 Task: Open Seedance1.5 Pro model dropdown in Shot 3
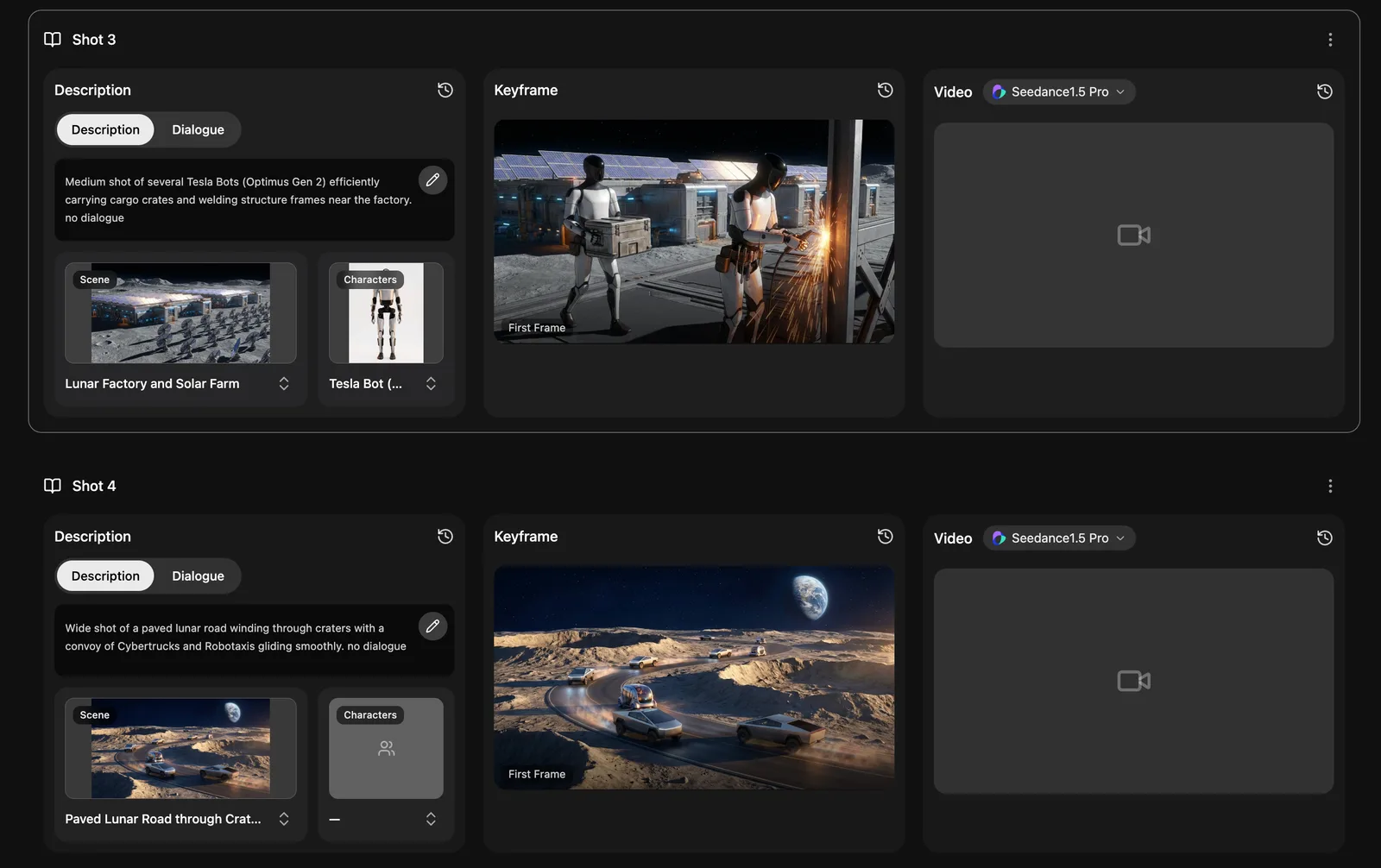coord(1059,91)
